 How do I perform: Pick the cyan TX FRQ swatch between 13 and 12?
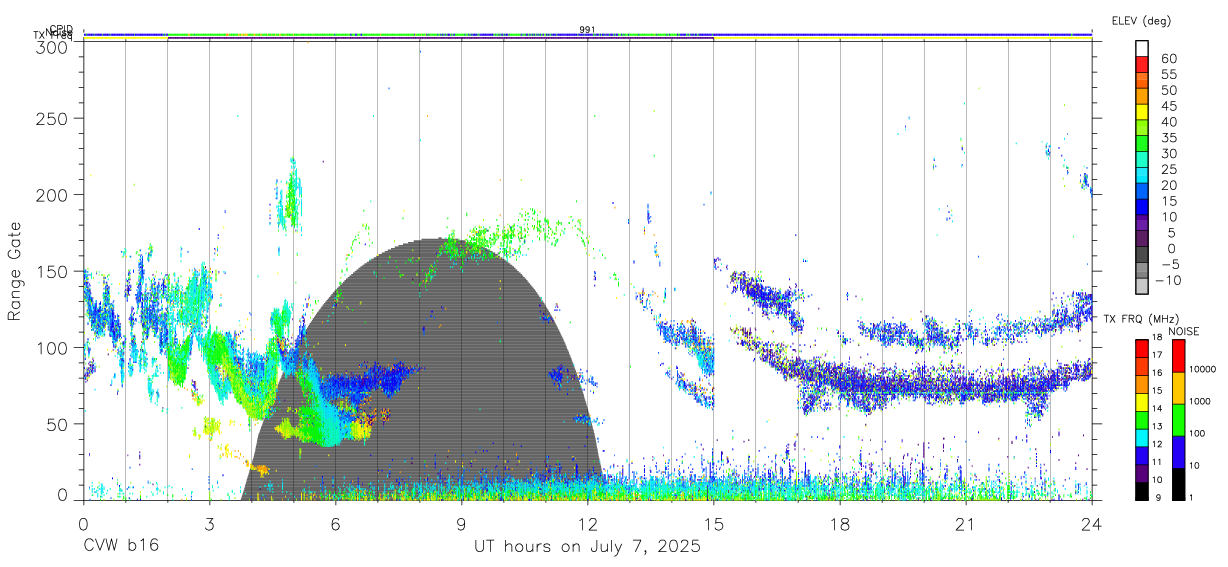click(1142, 438)
